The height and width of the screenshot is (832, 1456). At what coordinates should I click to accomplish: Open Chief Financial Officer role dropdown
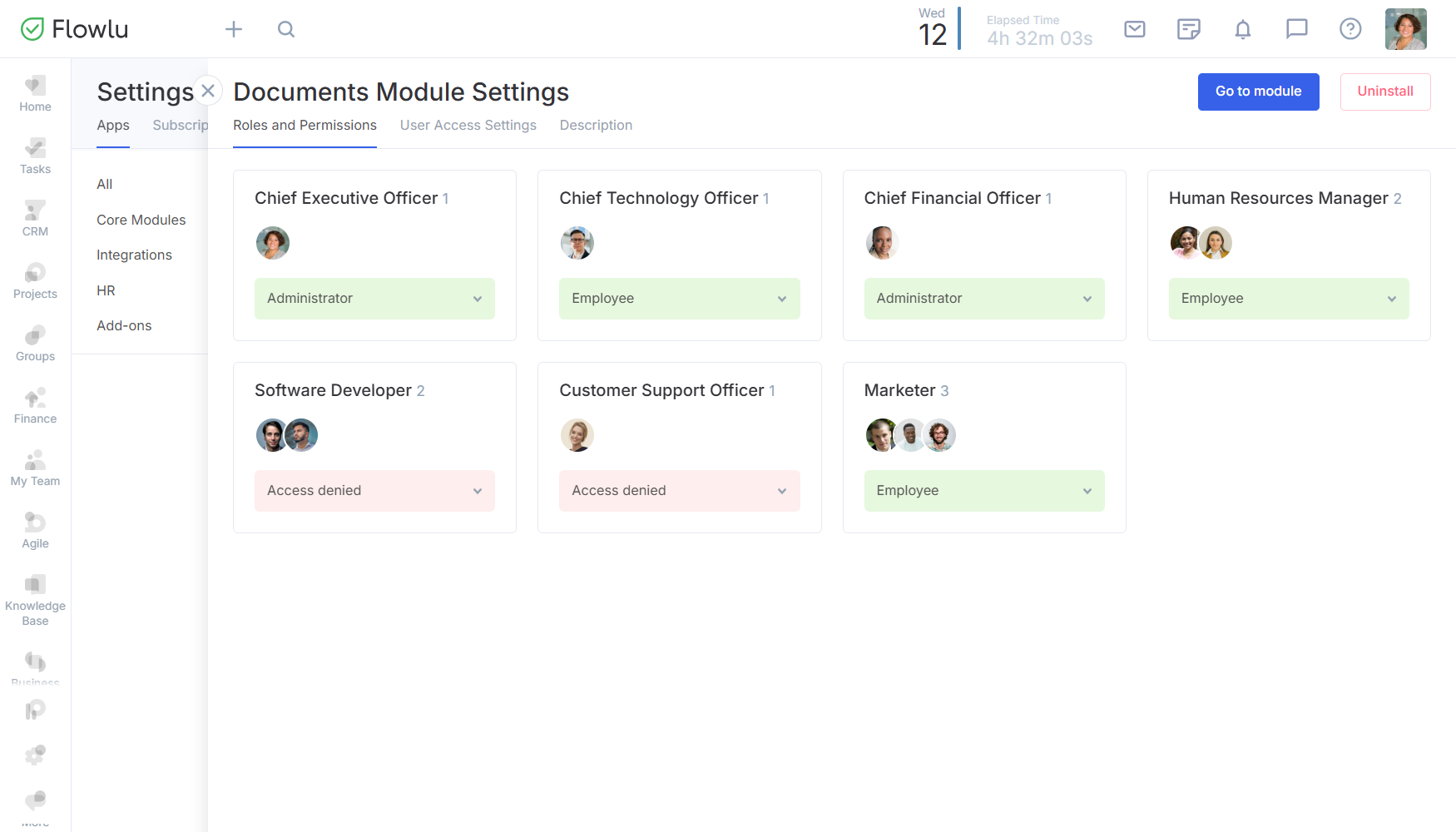984,299
